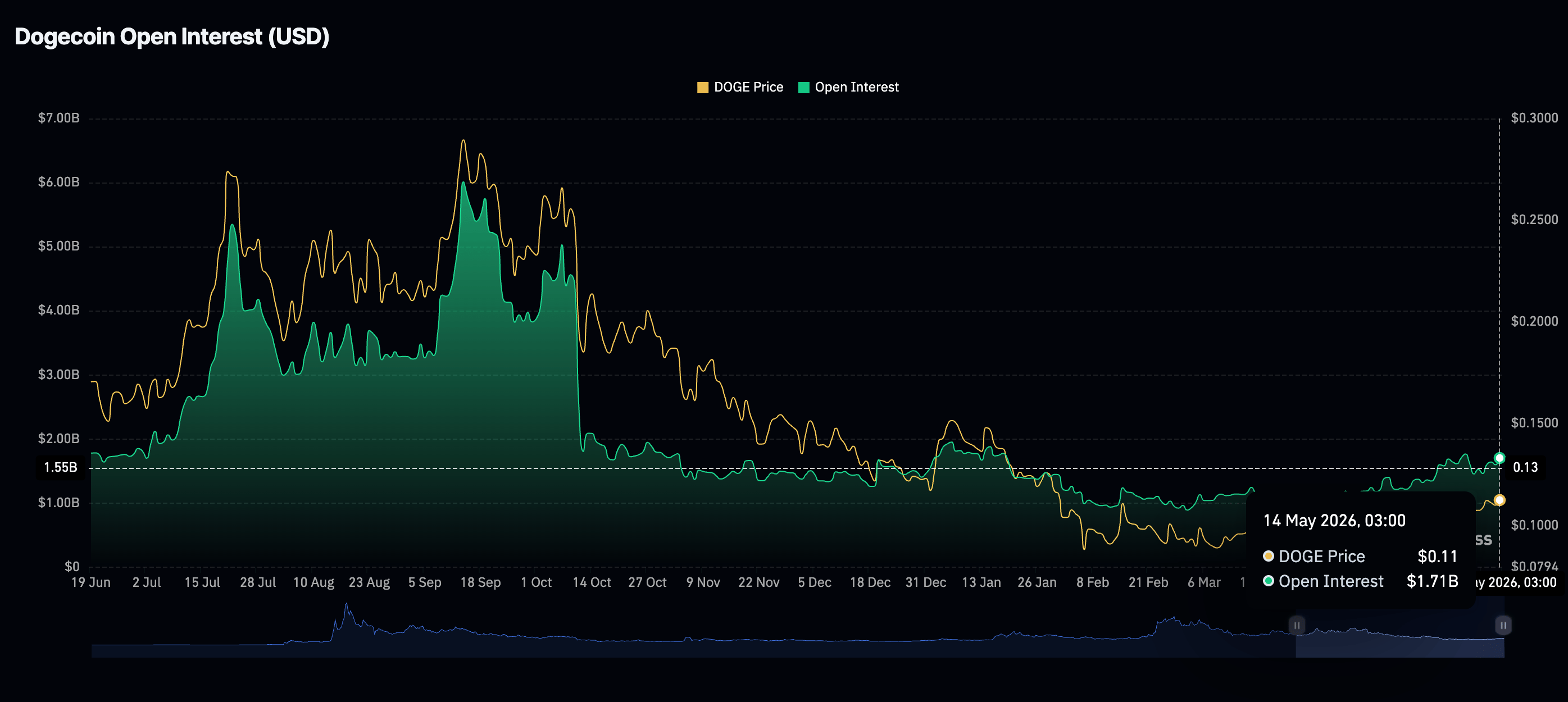Click the 14 Oct date label

[x=592, y=582]
